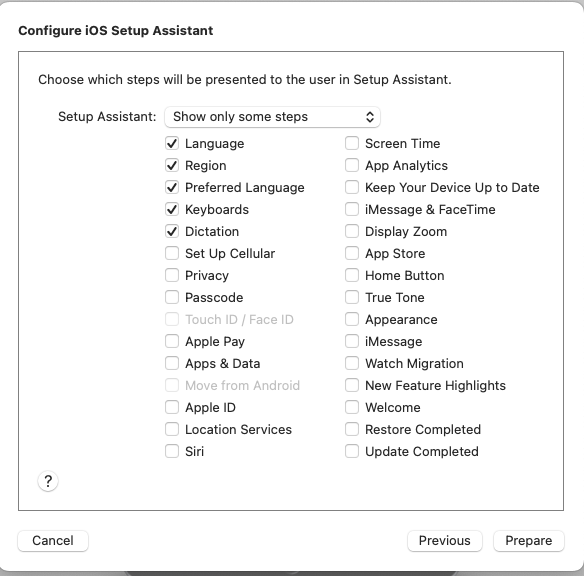Check the Update Completed checkbox
The width and height of the screenshot is (584, 576).
point(352,451)
